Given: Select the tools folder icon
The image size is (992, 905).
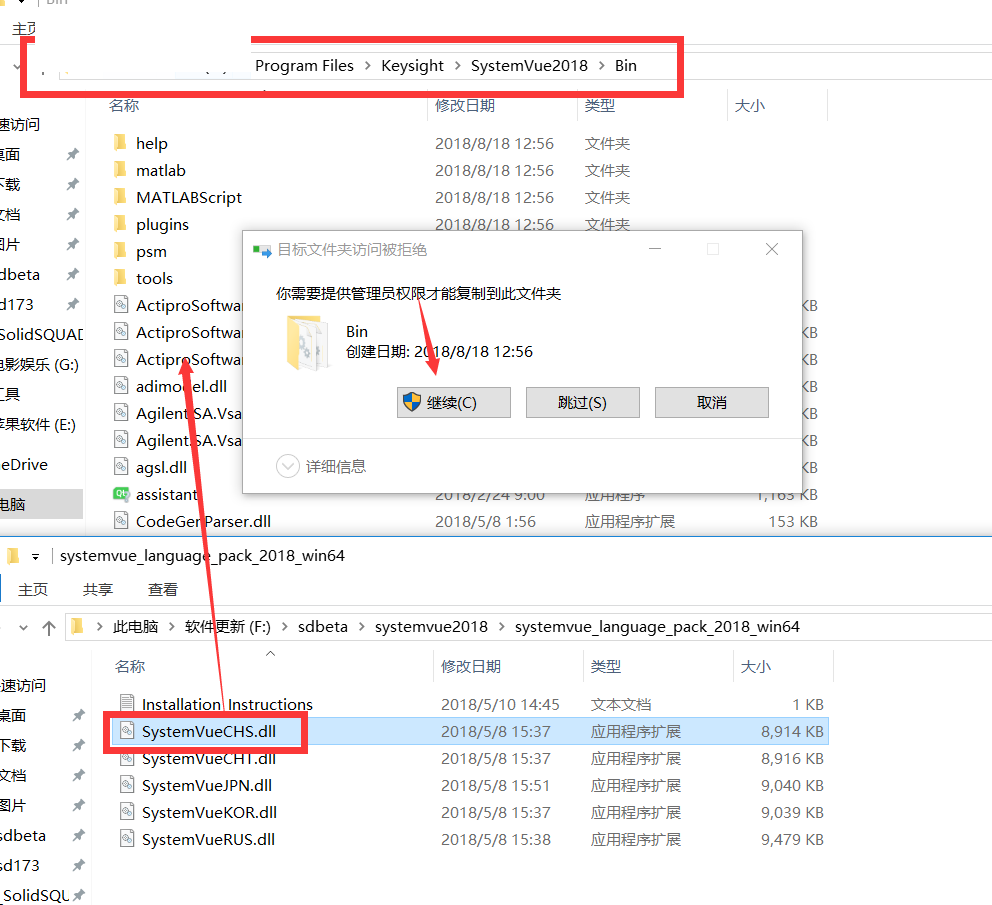Looking at the screenshot, I should click(120, 278).
